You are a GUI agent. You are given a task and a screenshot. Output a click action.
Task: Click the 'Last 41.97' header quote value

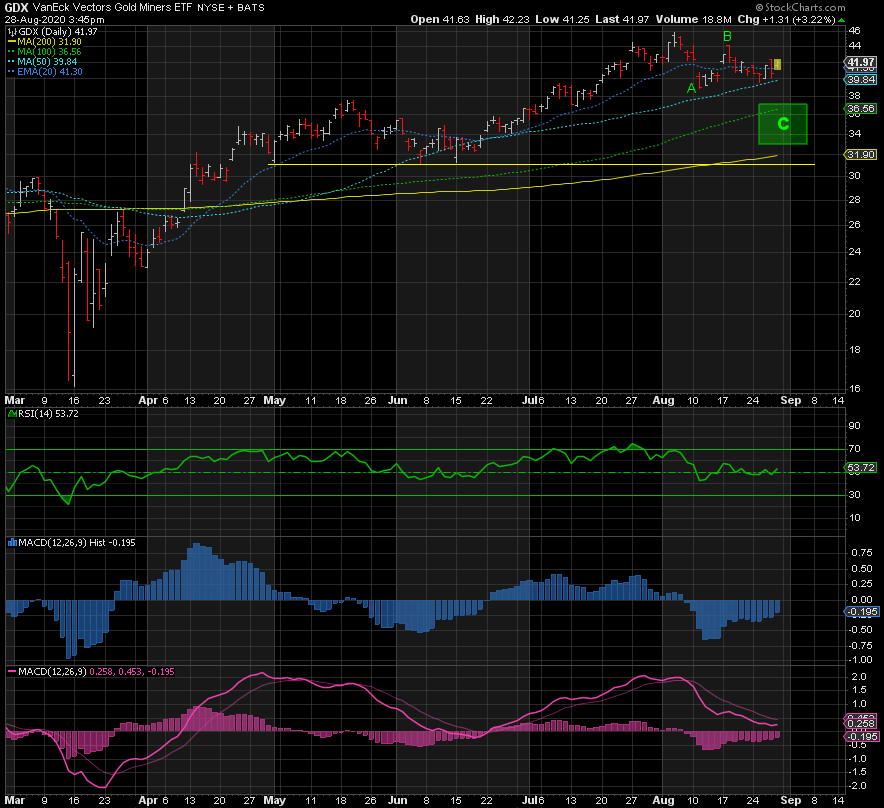622,20
